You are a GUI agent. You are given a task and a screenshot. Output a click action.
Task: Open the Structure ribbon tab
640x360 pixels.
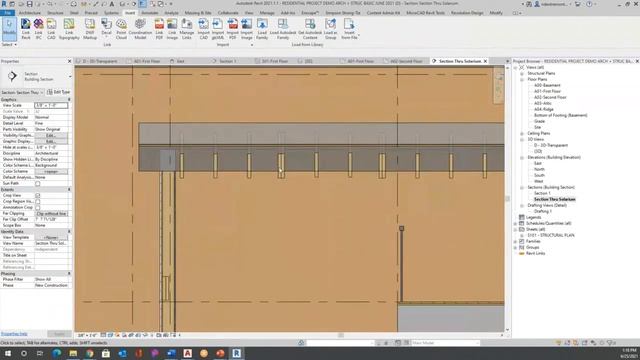point(55,13)
